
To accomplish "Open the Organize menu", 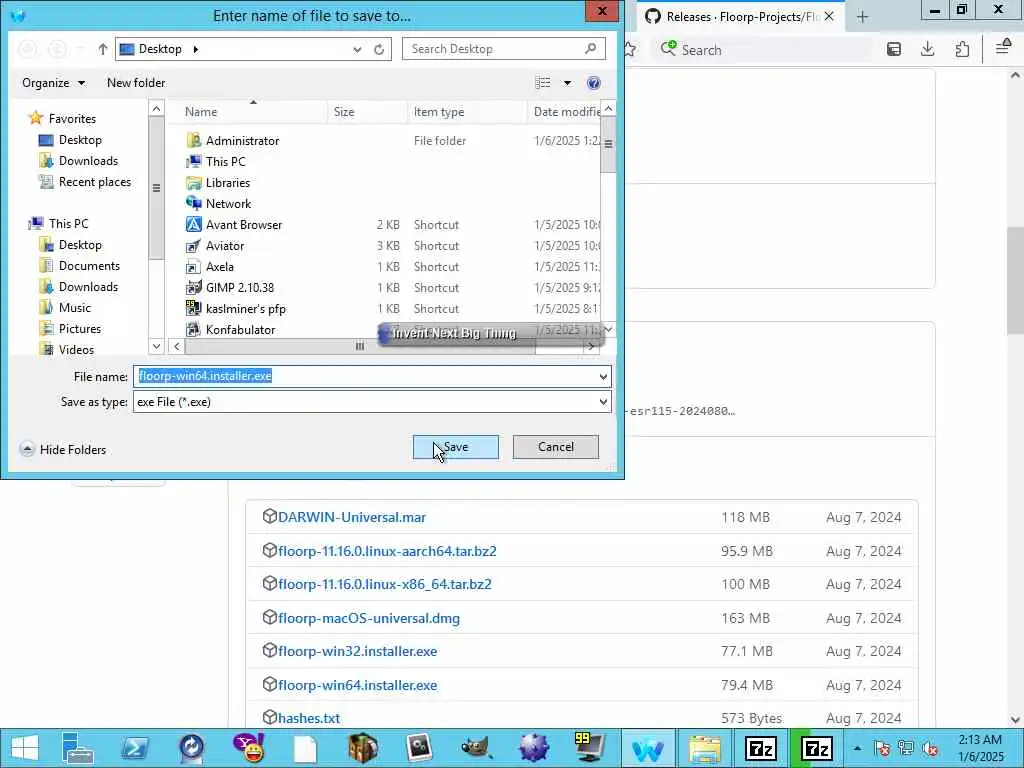I will pos(53,83).
